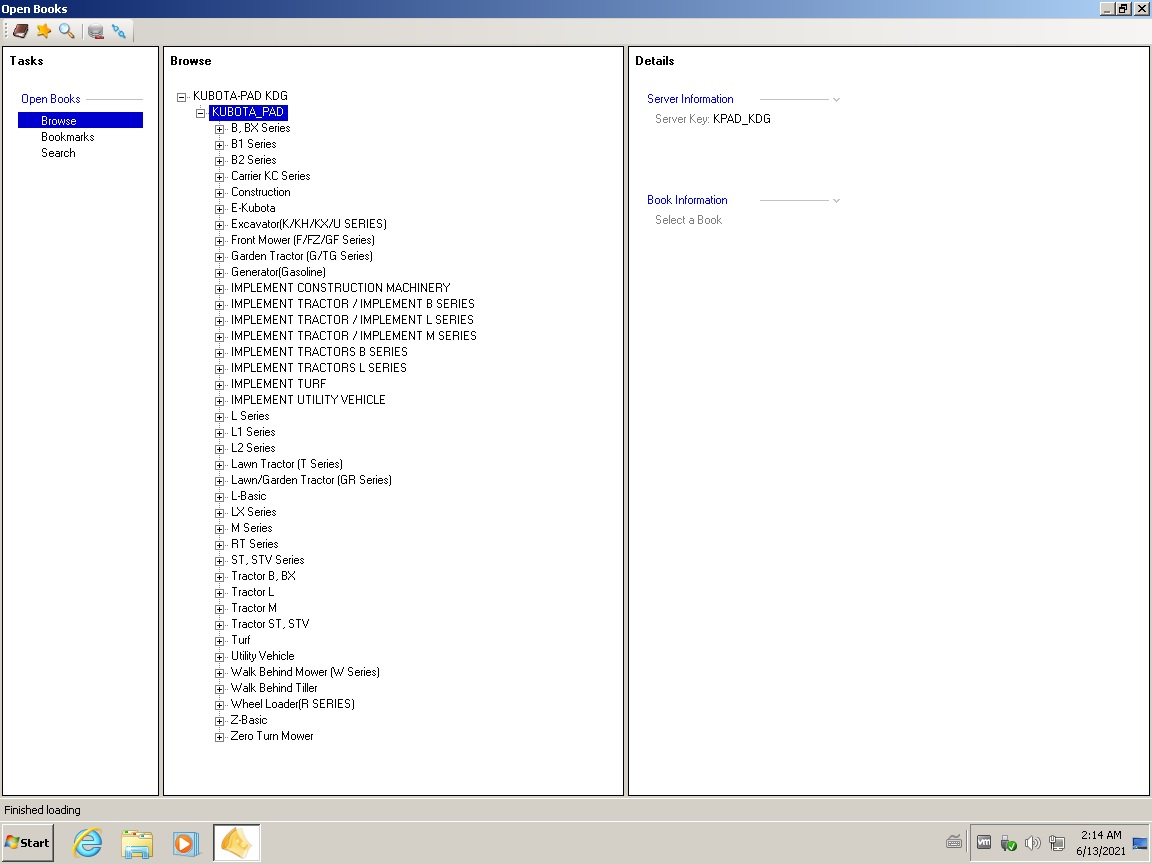1152x864 pixels.
Task: Select Lawn/Garden Tractor (GR Series)
Action: [311, 480]
